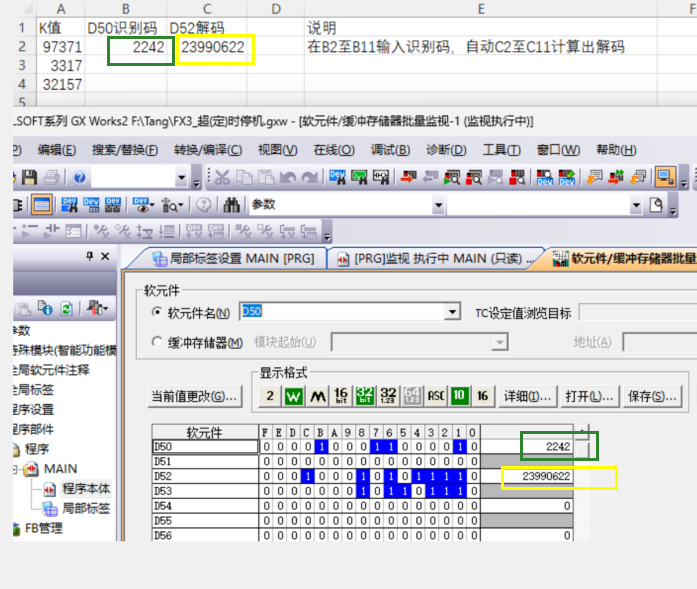Select 32-bit integer display format
Image resolution: width=697 pixels, height=589 pixels.
(364, 396)
